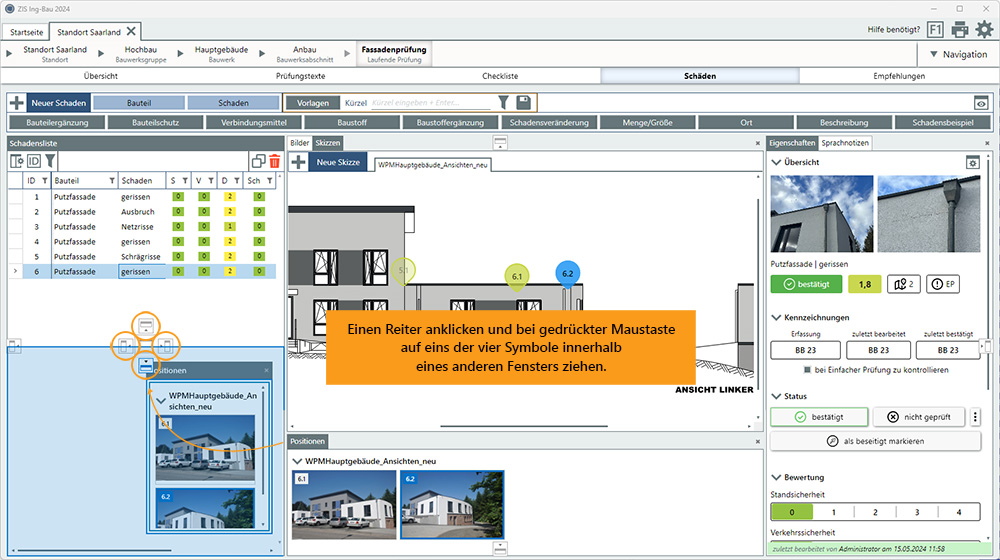The image size is (1000, 560).
Task: Click the printer icon
Action: tap(960, 30)
